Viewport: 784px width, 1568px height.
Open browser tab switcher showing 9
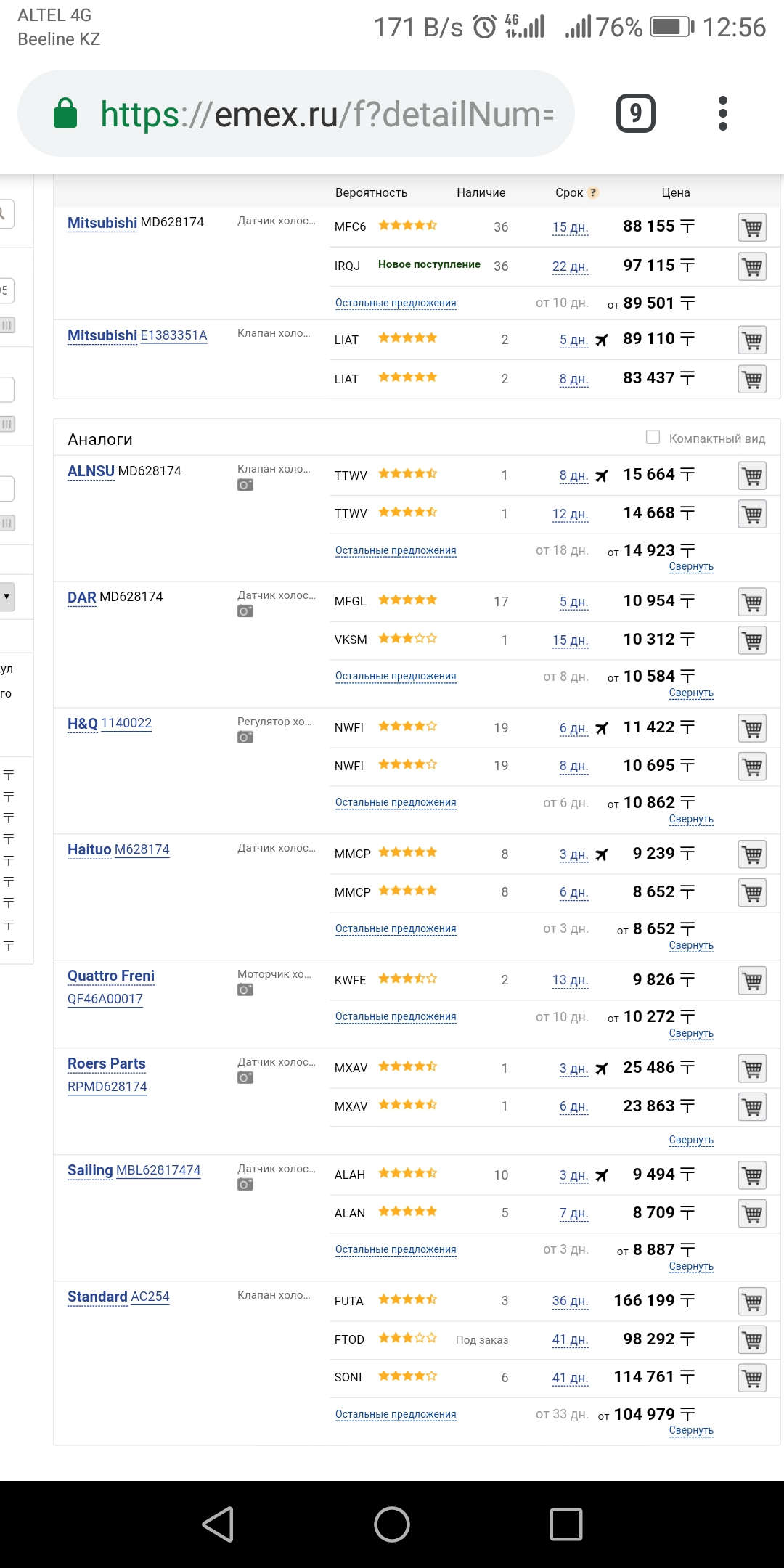point(636,113)
